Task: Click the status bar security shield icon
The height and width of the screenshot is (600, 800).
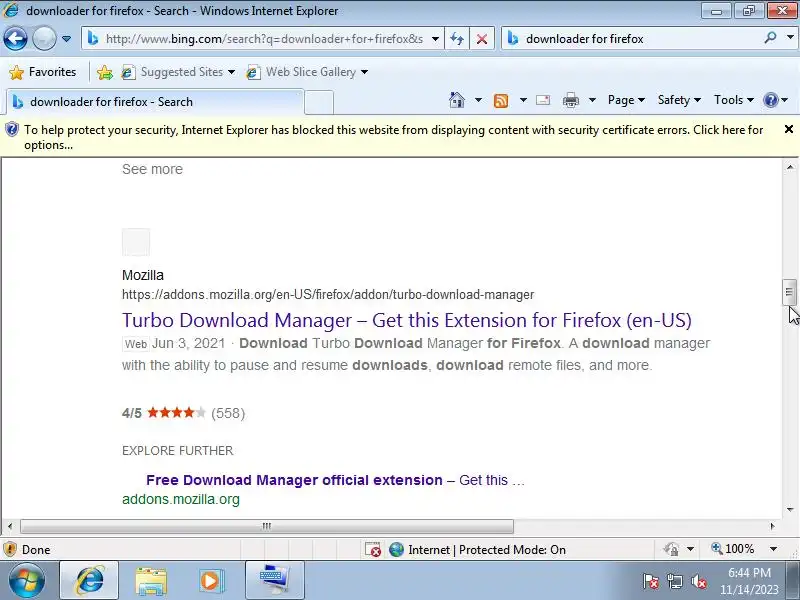Action: [10, 549]
